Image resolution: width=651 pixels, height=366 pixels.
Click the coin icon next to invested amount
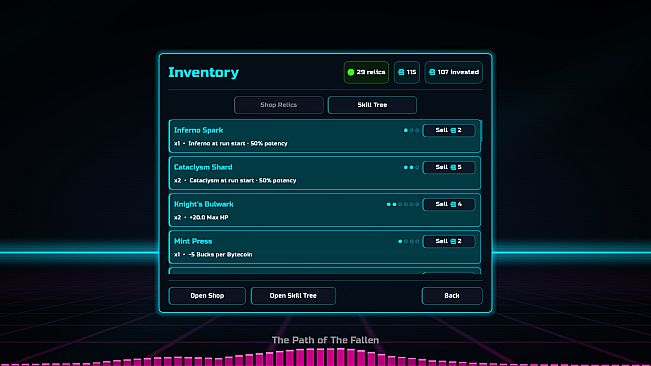(x=432, y=72)
